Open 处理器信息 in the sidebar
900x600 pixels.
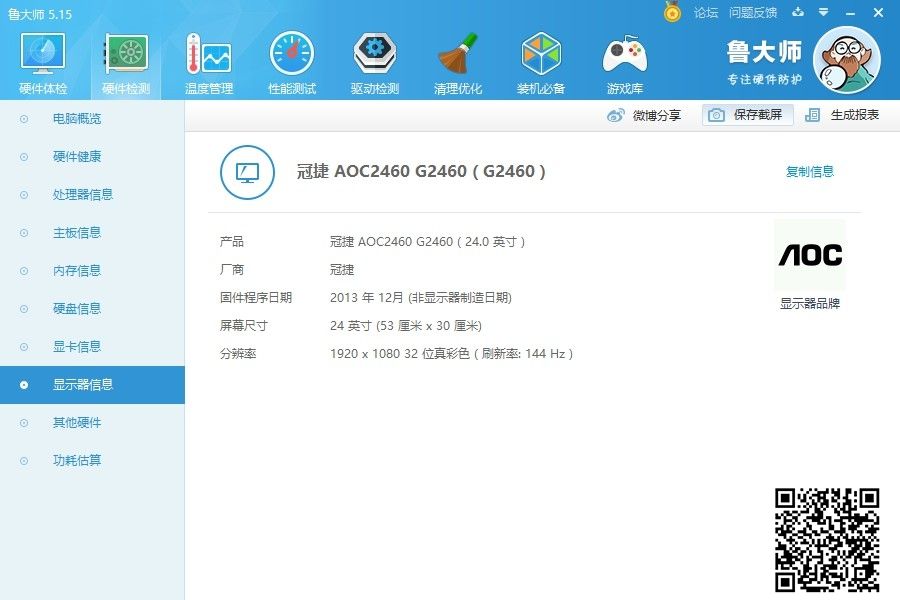[83, 195]
